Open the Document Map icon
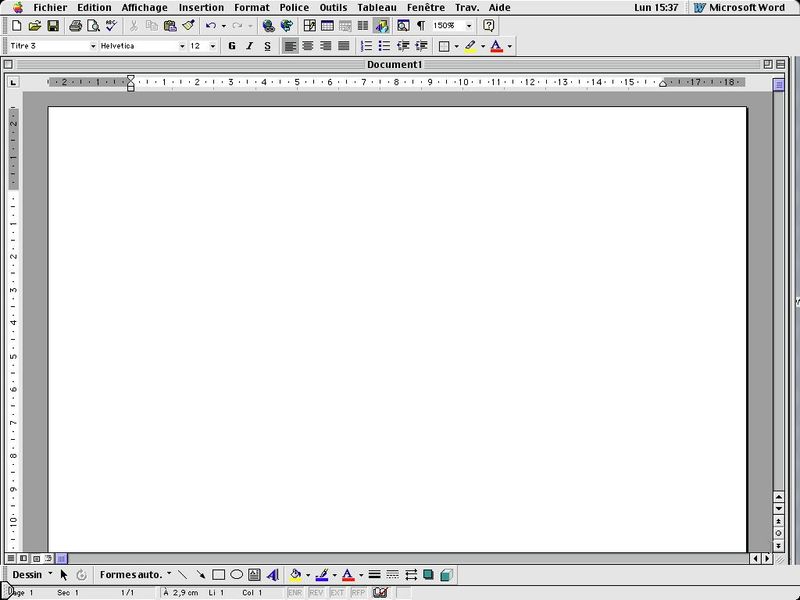Image resolution: width=800 pixels, height=600 pixels. (403, 26)
